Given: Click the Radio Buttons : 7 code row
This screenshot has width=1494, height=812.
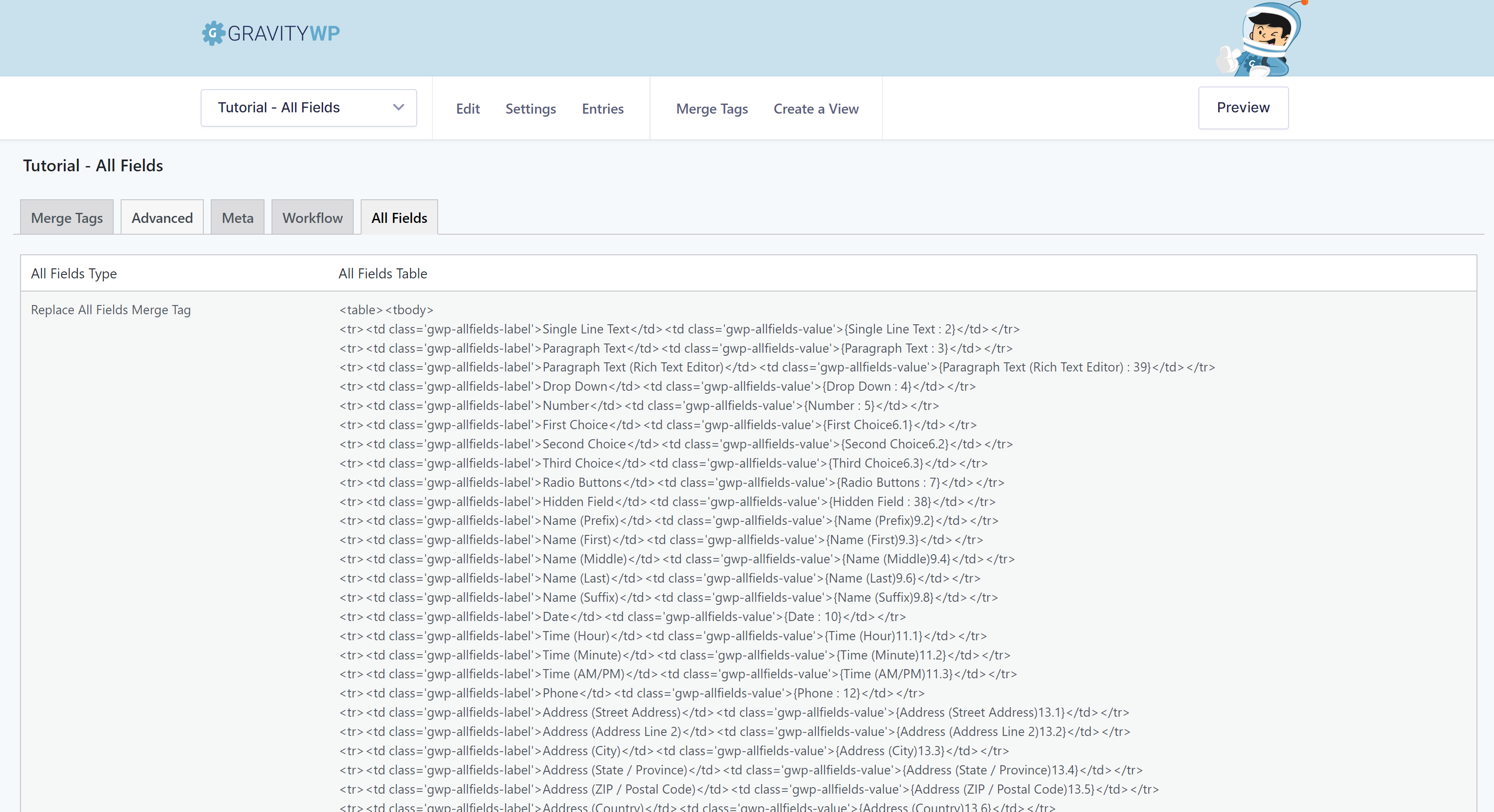Looking at the screenshot, I should point(672,482).
